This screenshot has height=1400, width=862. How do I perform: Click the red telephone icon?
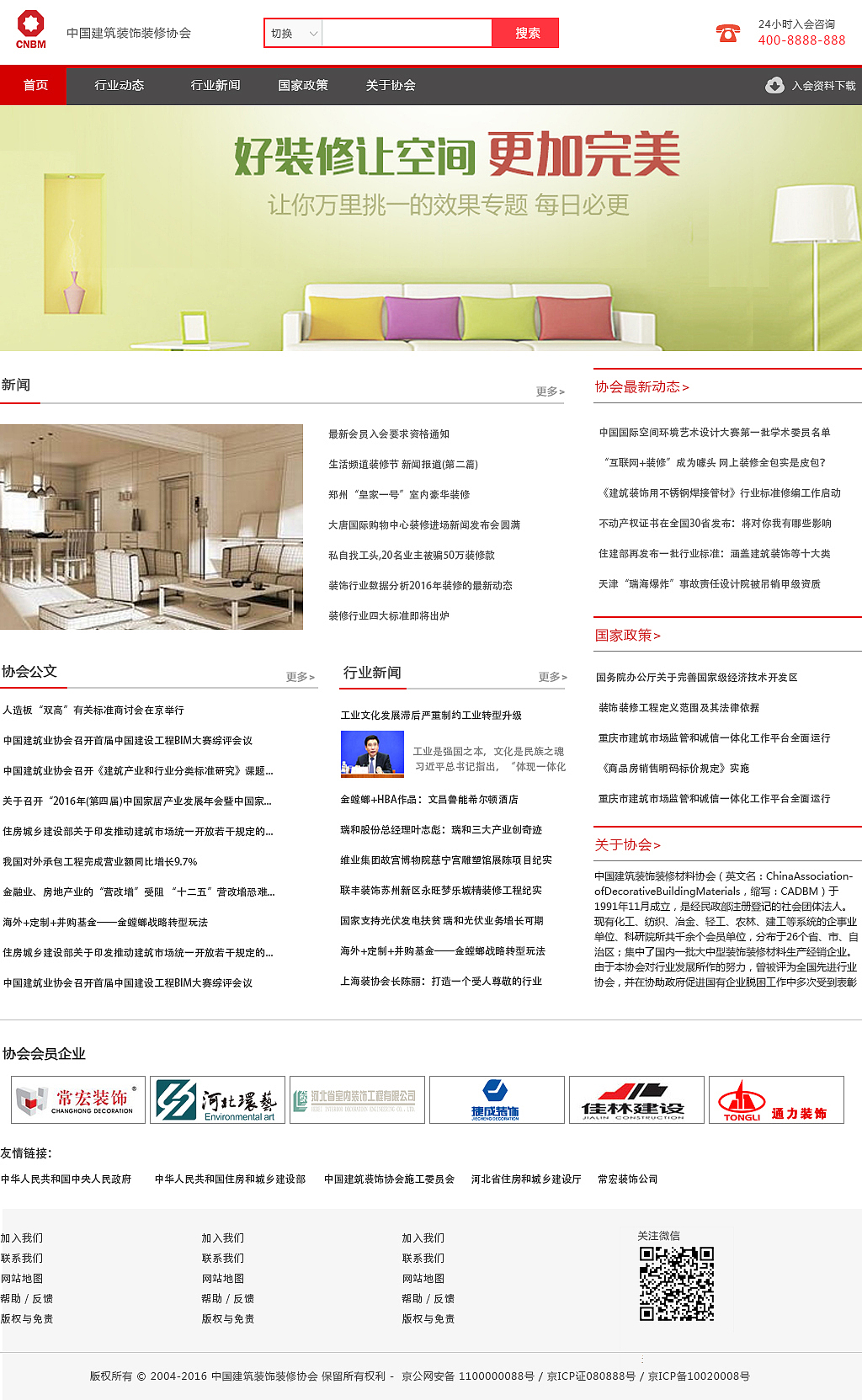[727, 33]
